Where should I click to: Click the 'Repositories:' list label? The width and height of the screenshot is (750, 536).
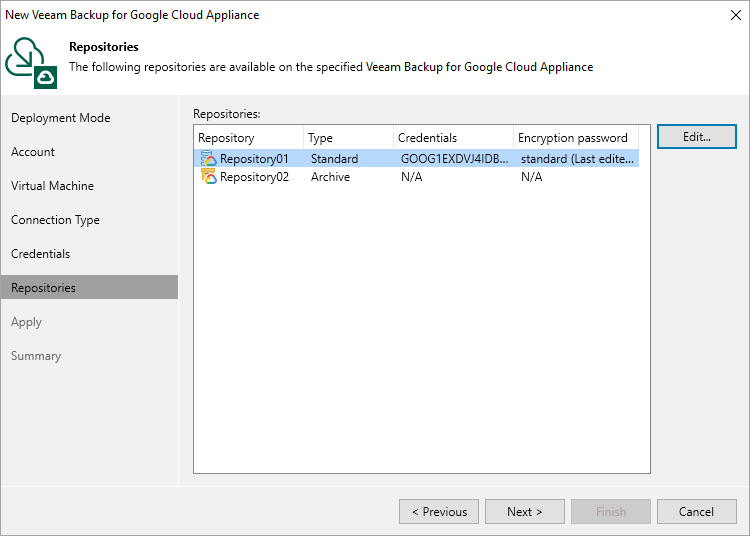[227, 114]
